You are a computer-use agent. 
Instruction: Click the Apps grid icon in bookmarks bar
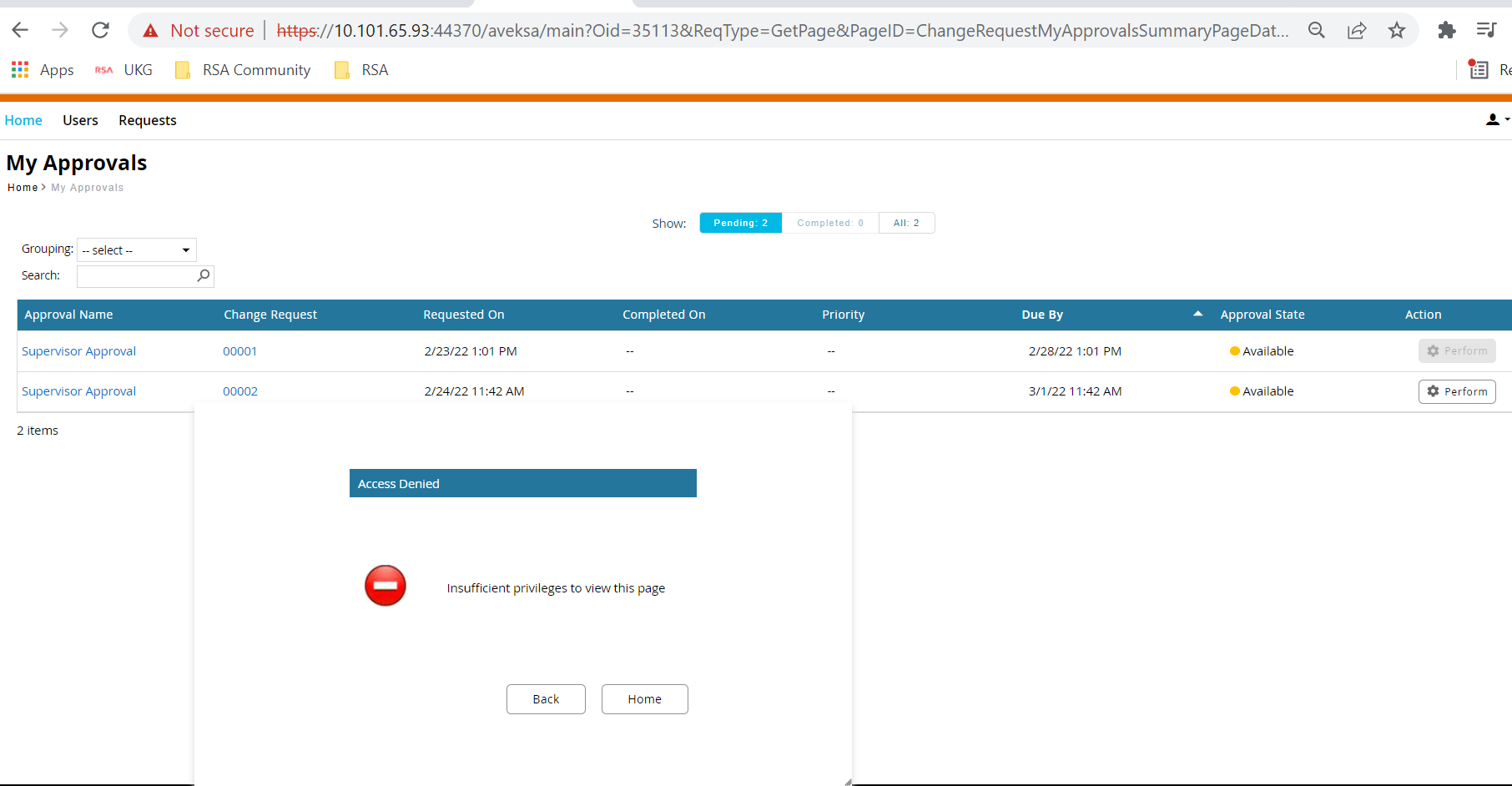pyautogui.click(x=19, y=69)
